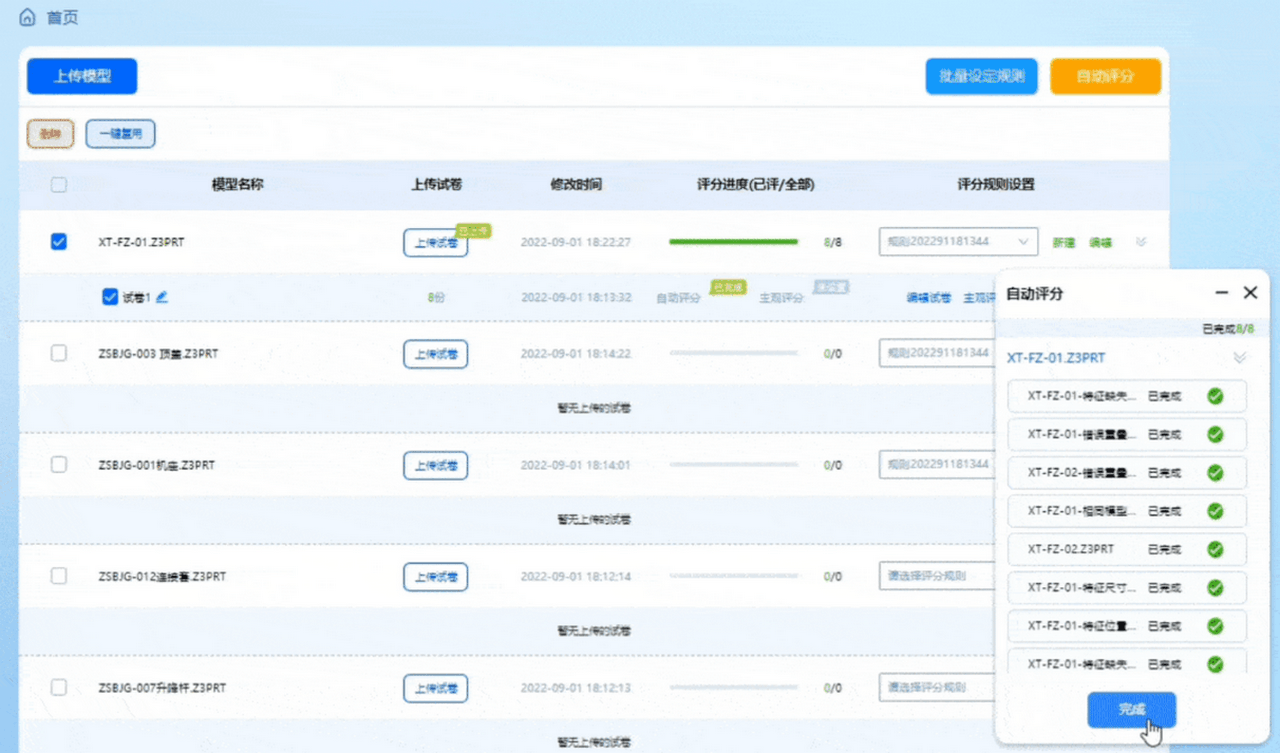1280x753 pixels.
Task: Click the ZSBJG-003 顶盖 progress bar
Action: 733,353
